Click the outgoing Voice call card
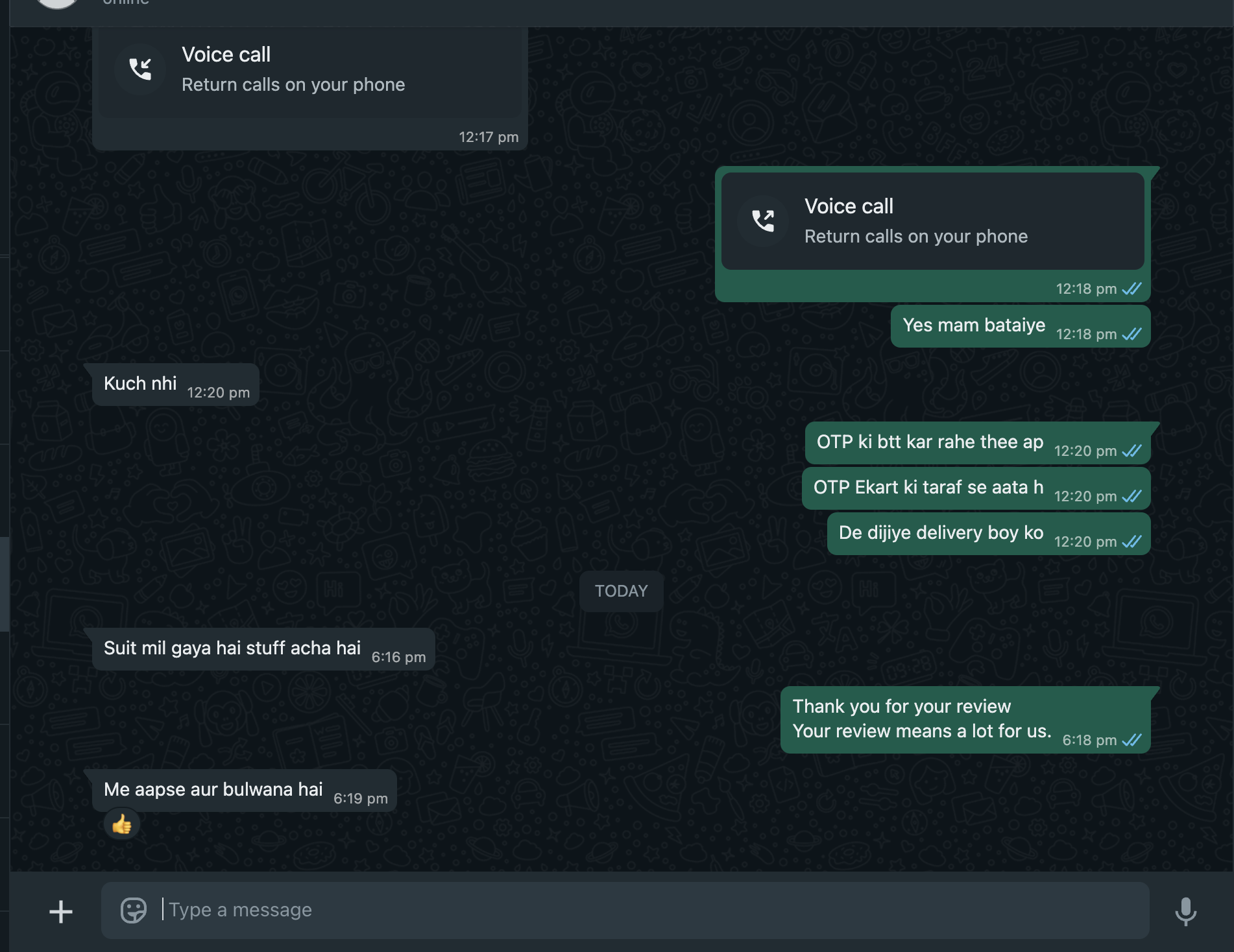Screen dimensions: 1234x952 pyautogui.click(x=932, y=222)
